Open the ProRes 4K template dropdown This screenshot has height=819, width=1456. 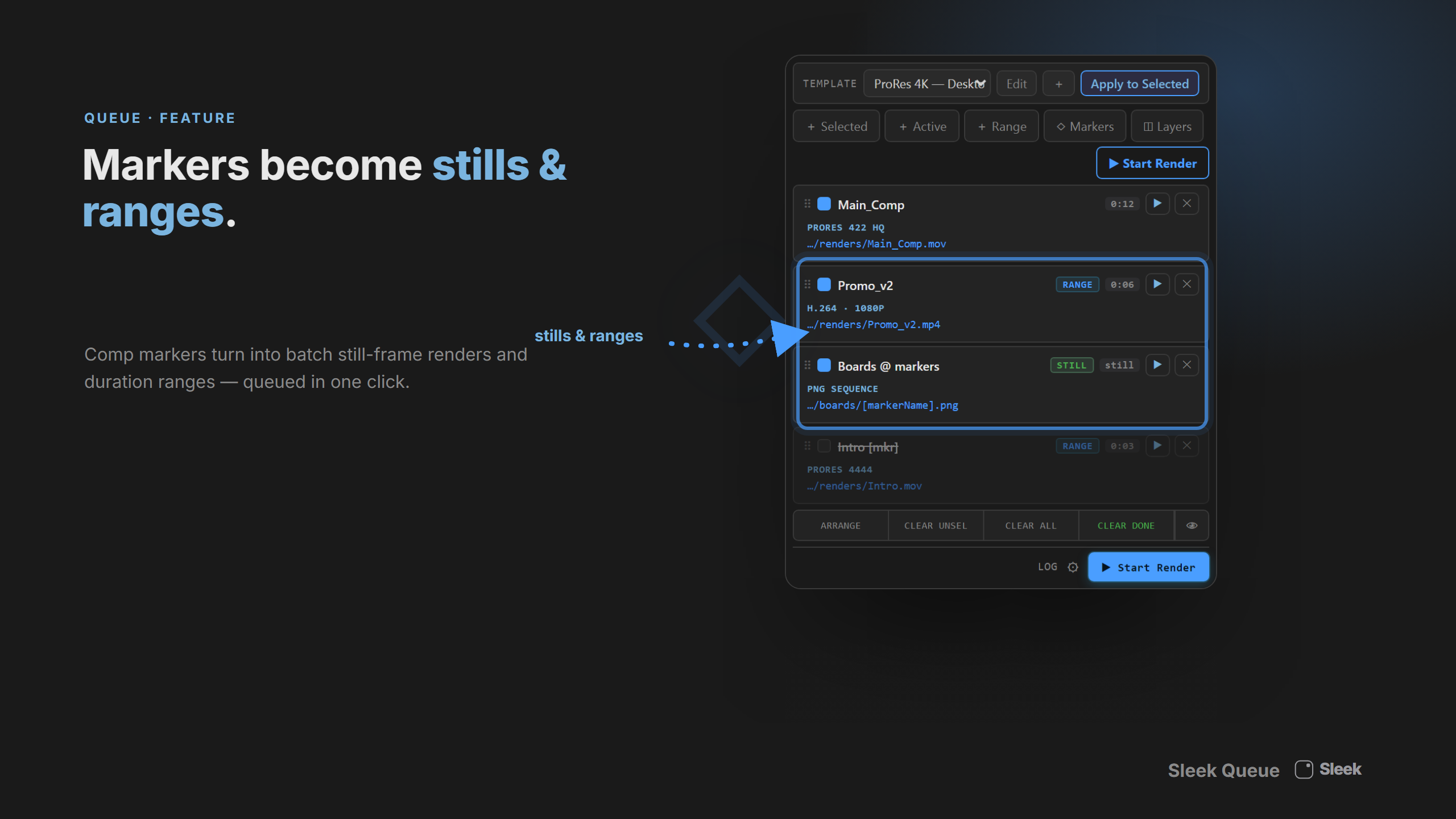coord(926,84)
